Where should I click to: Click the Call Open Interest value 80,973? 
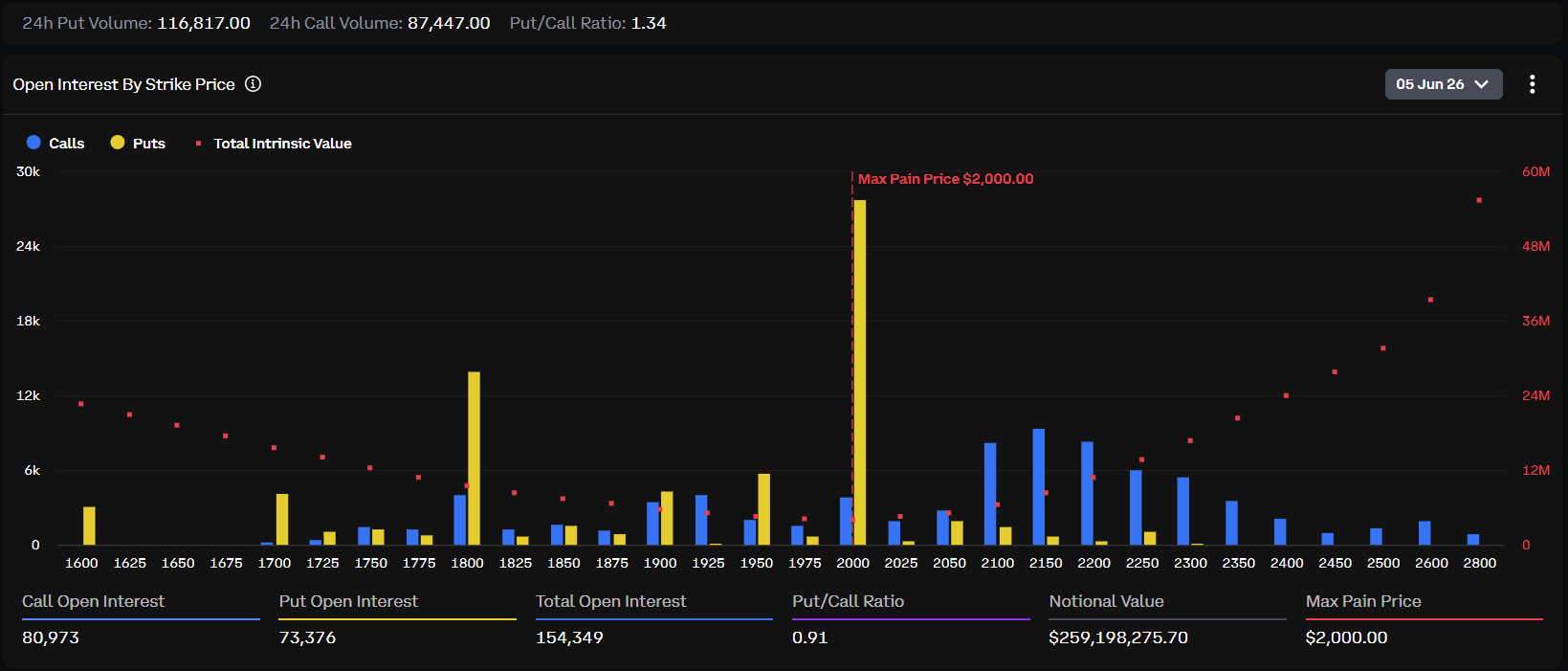(51, 637)
